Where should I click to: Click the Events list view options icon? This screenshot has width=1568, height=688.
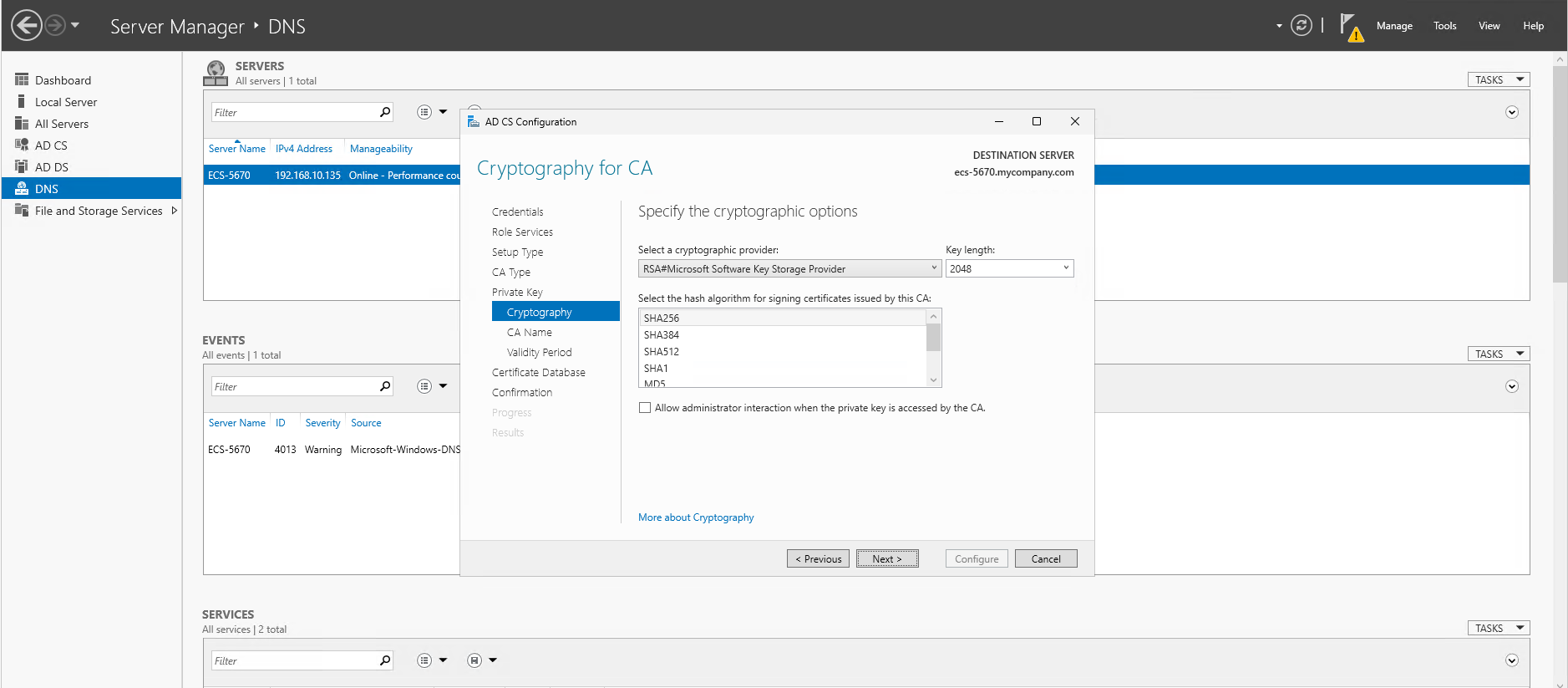[424, 386]
